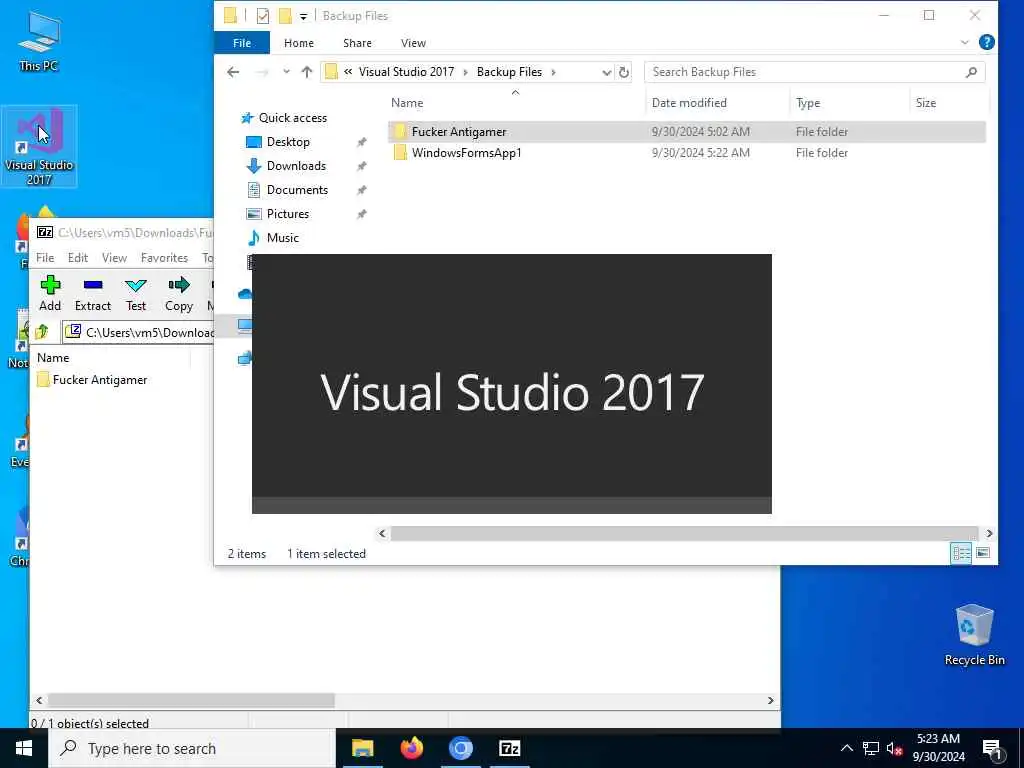This screenshot has height=768, width=1024.
Task: Select Fucker Antigamer folder in 7-Zip
Action: click(x=99, y=379)
